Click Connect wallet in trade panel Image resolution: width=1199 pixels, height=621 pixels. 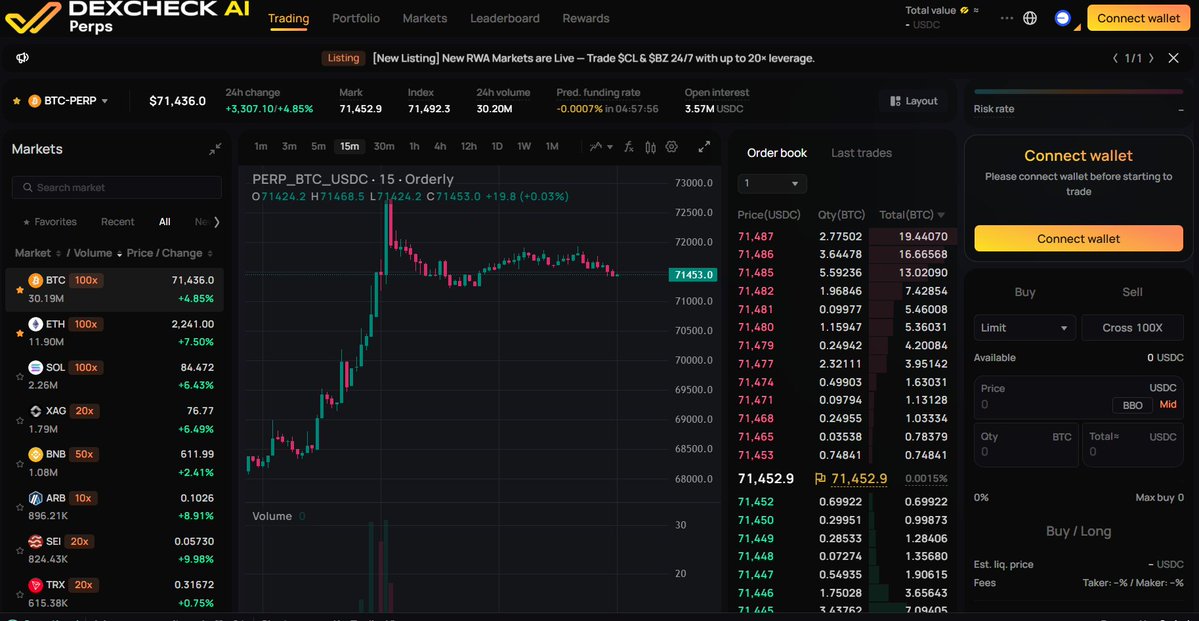point(1078,239)
